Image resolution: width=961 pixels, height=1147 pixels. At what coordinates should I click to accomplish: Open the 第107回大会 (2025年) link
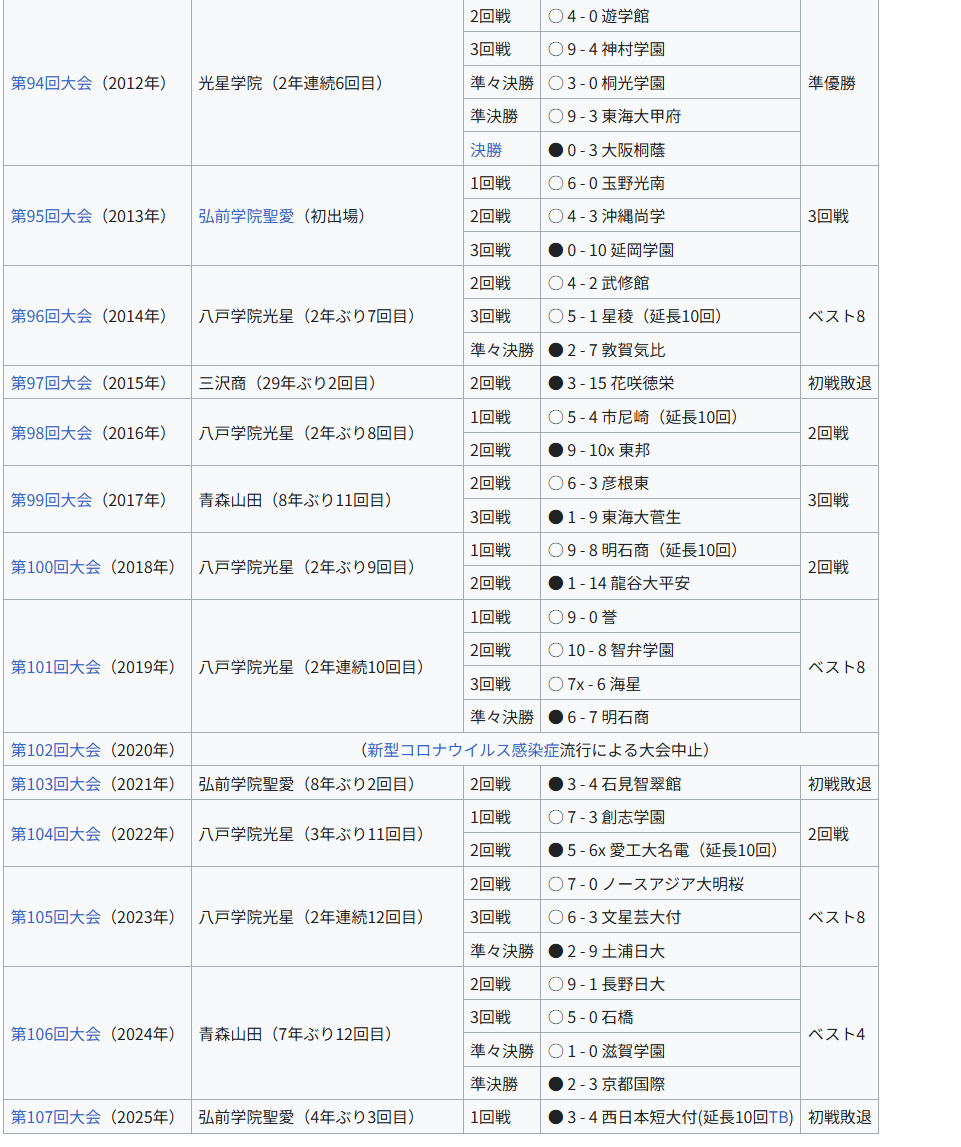pos(55,1117)
